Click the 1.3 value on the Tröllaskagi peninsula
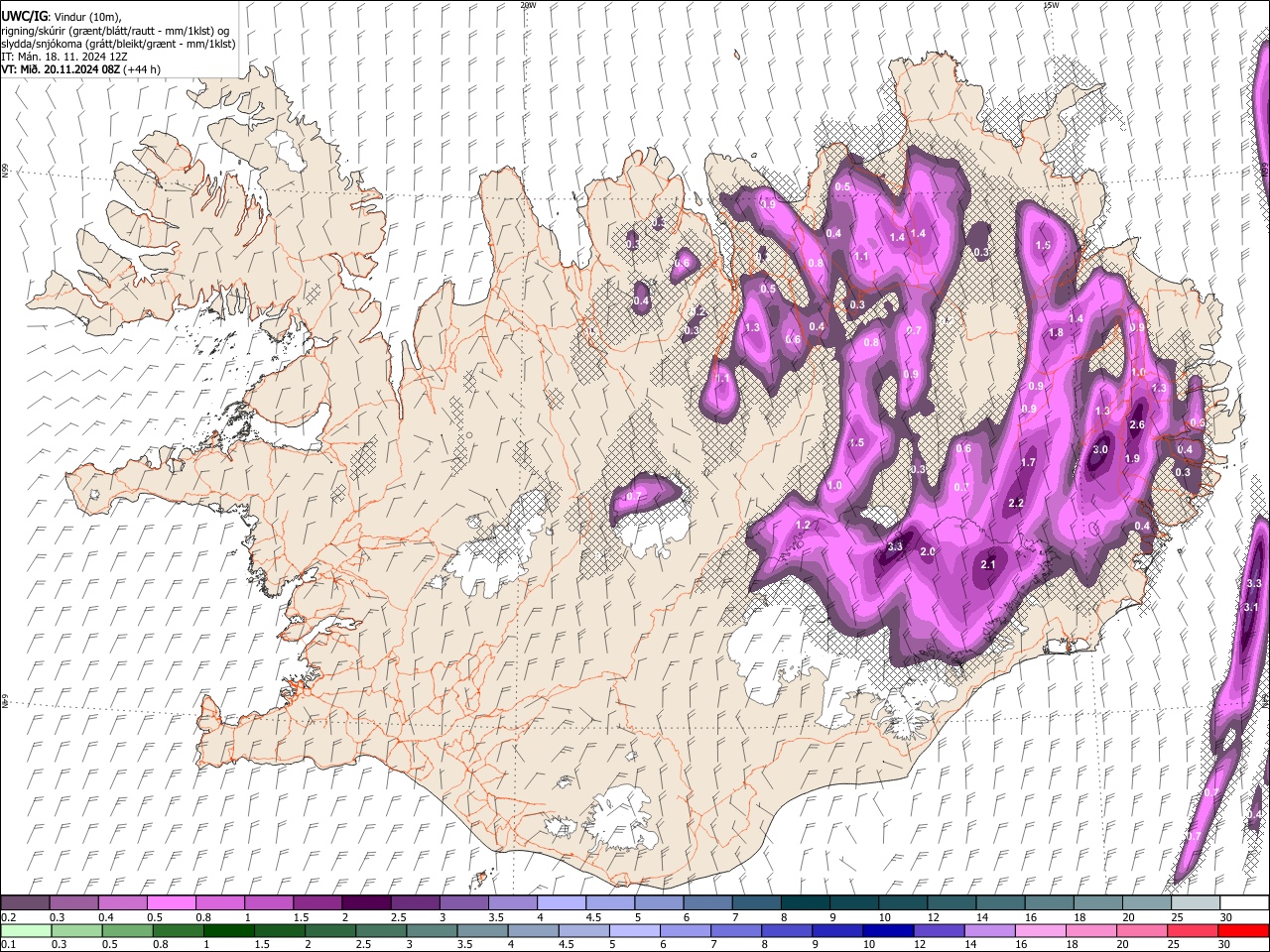 click(x=752, y=327)
